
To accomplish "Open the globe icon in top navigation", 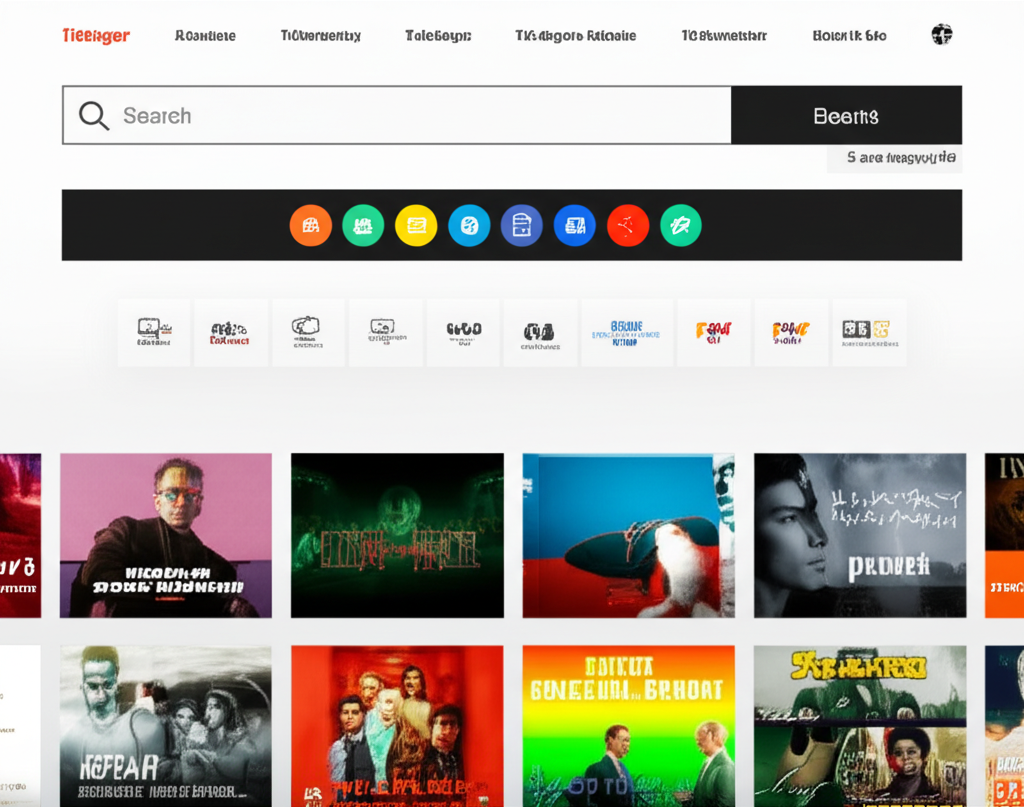I will (x=941, y=35).
